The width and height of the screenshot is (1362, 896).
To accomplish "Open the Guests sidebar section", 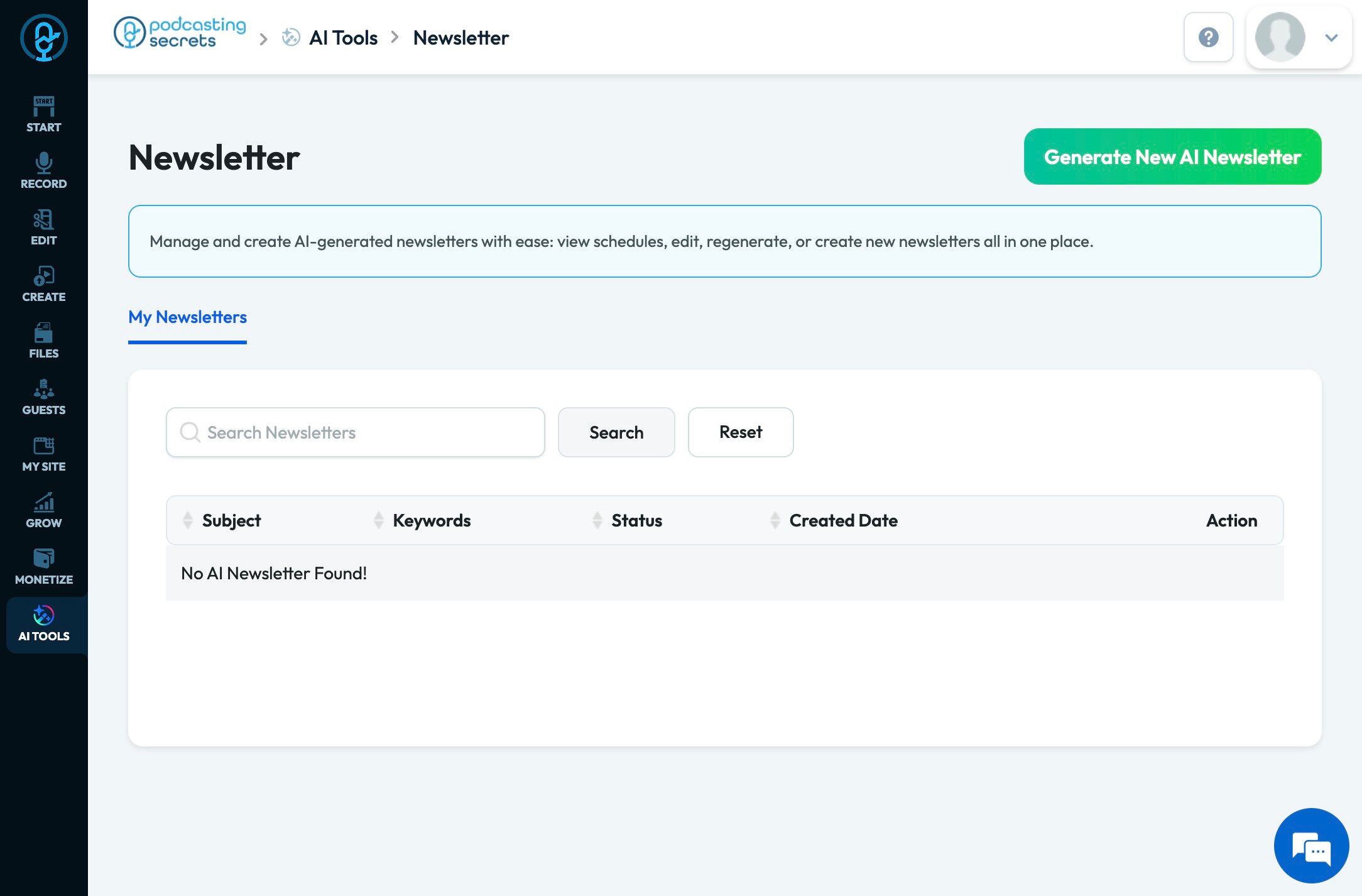I will click(43, 396).
